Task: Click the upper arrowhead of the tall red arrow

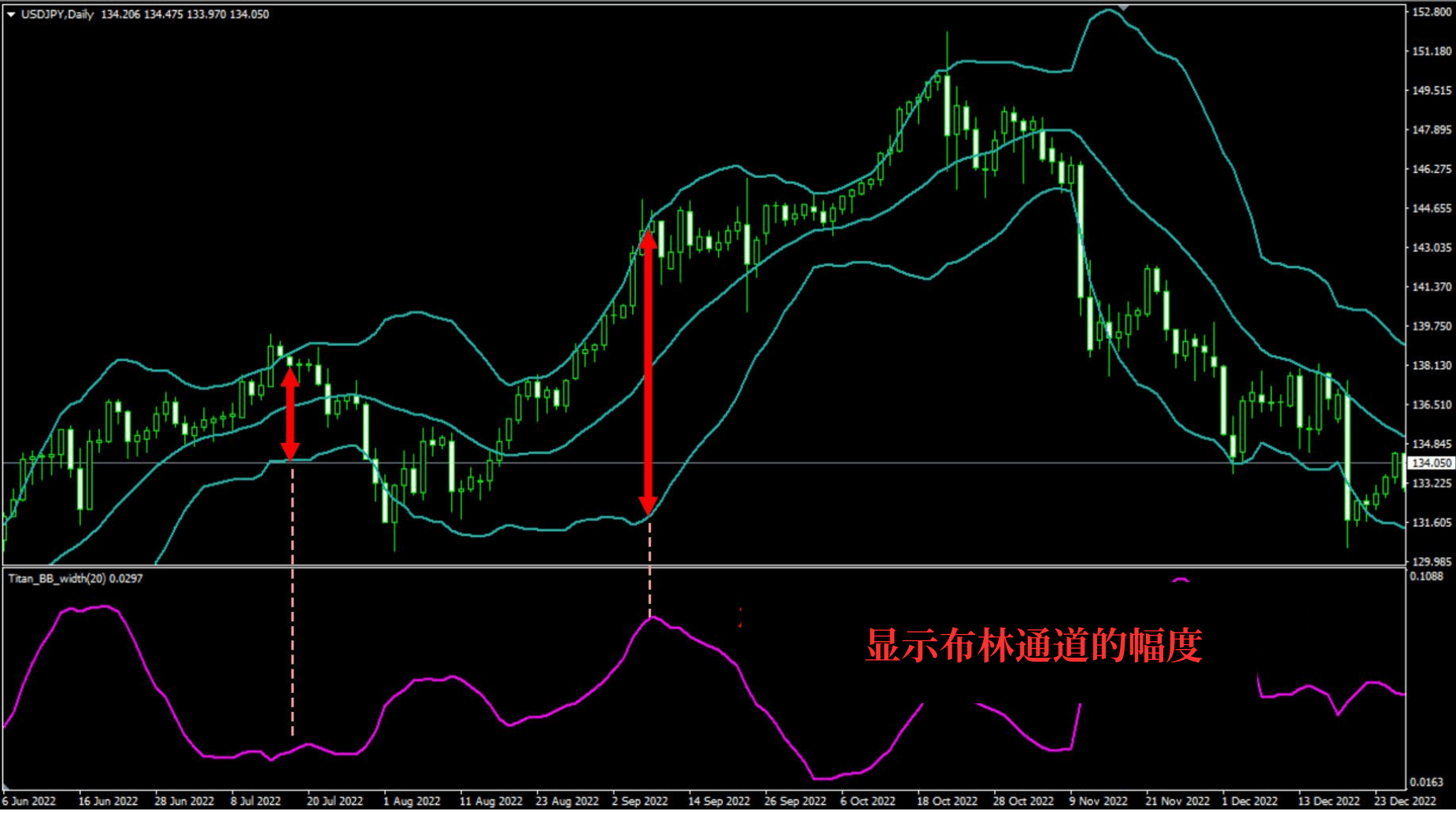Action: [648, 239]
